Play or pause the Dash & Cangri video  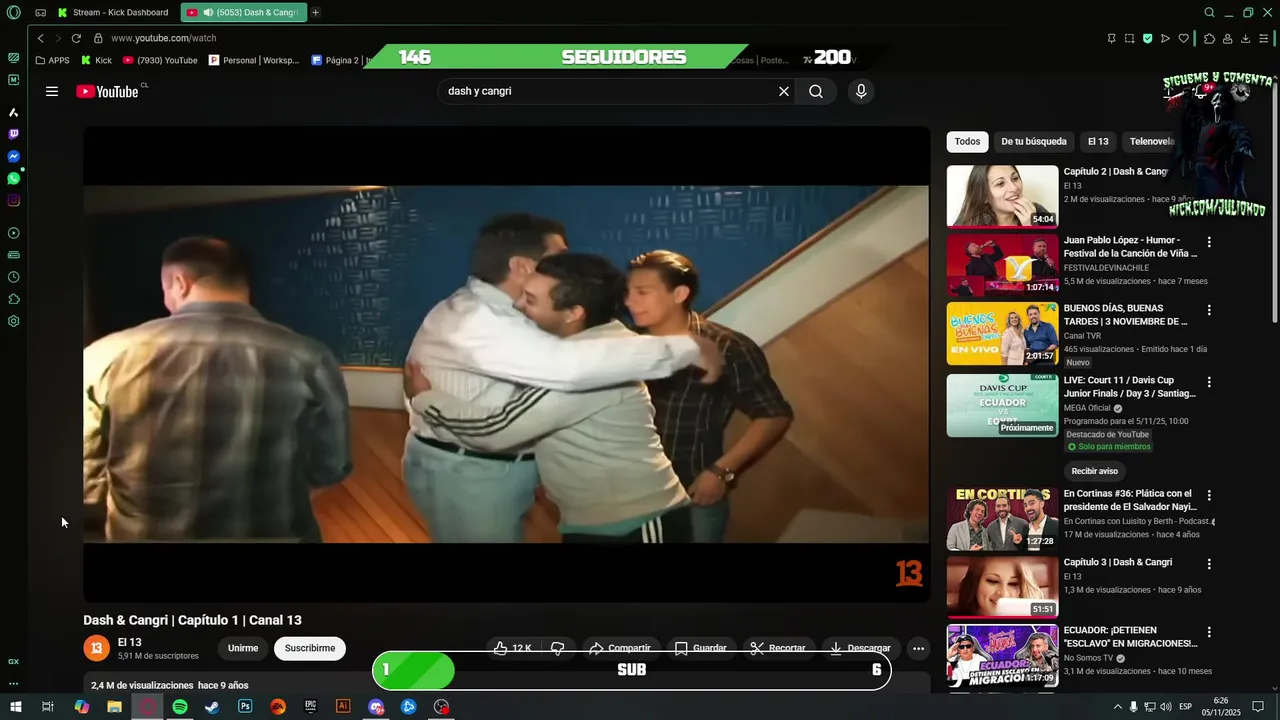tap(506, 364)
